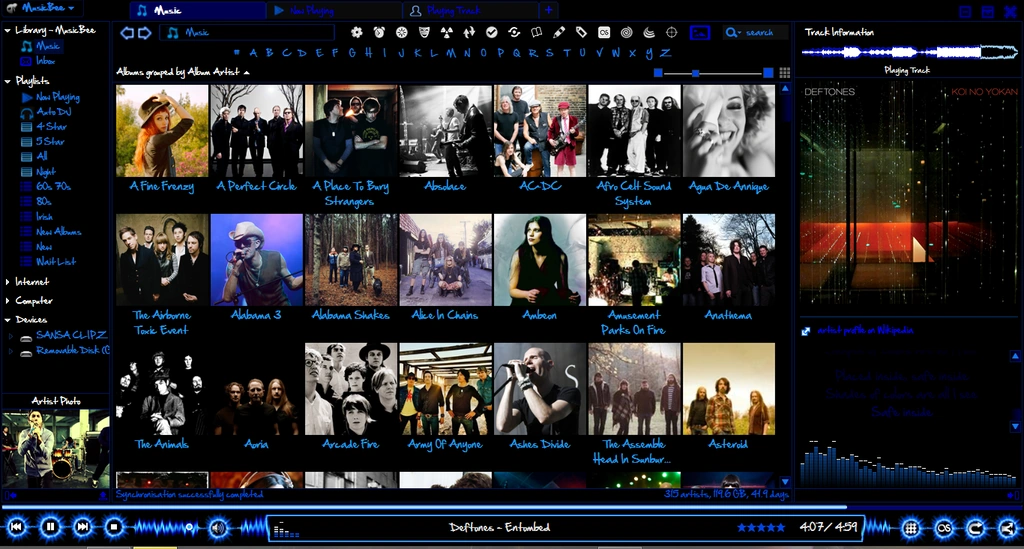Pause the current track
The width and height of the screenshot is (1024, 549).
50,527
